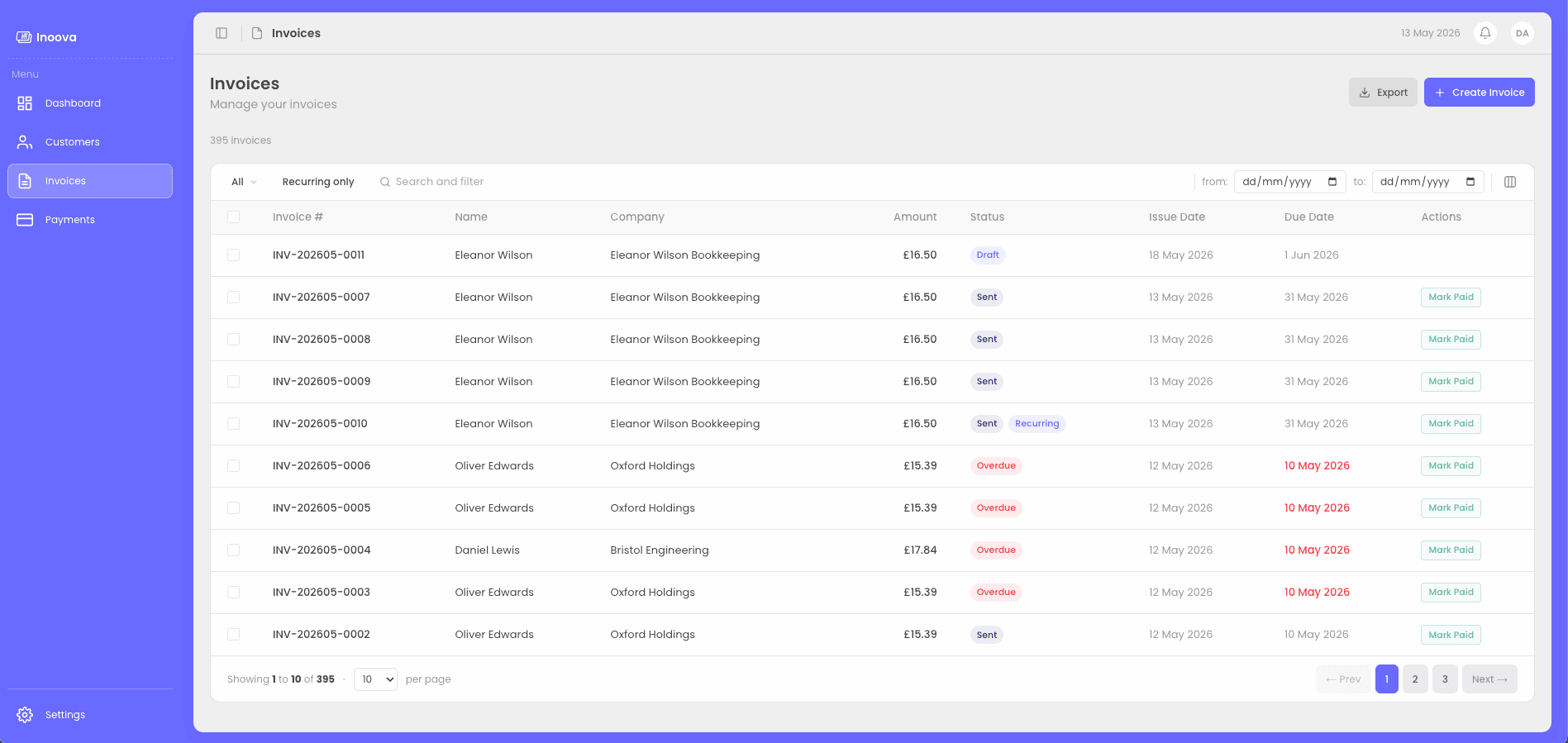Click the 'to' date input field
The height and width of the screenshot is (743, 1568).
pyautogui.click(x=1428, y=182)
